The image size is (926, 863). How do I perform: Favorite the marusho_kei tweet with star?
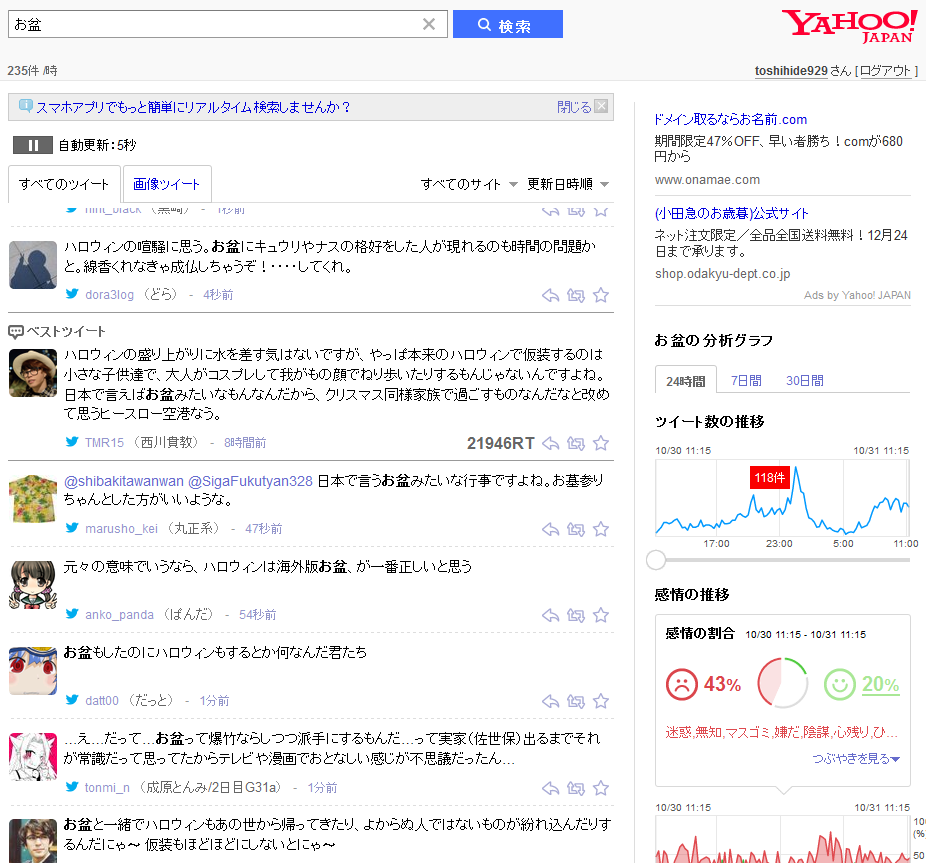[x=601, y=529]
